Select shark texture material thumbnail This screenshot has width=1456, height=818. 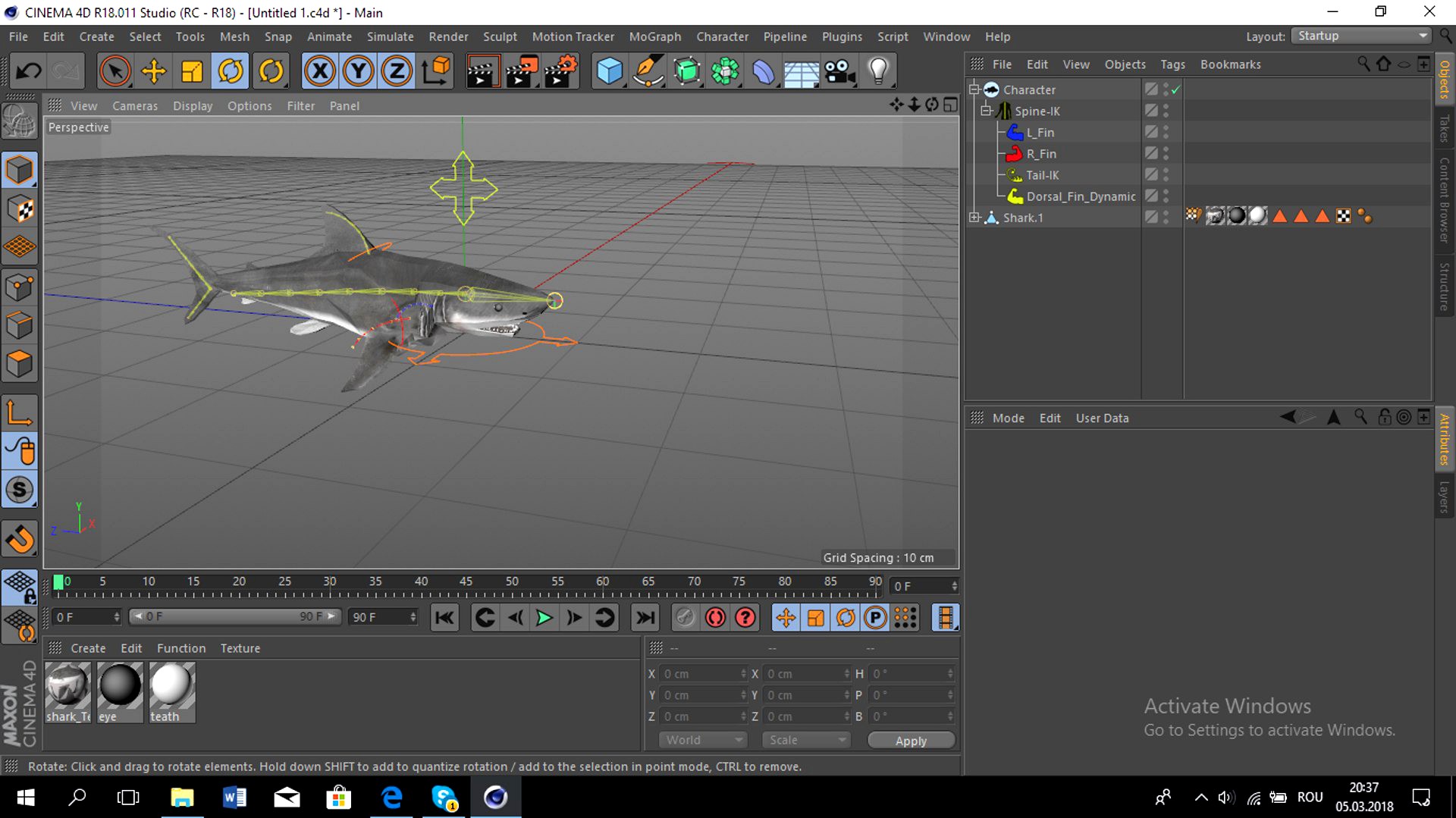tap(68, 692)
